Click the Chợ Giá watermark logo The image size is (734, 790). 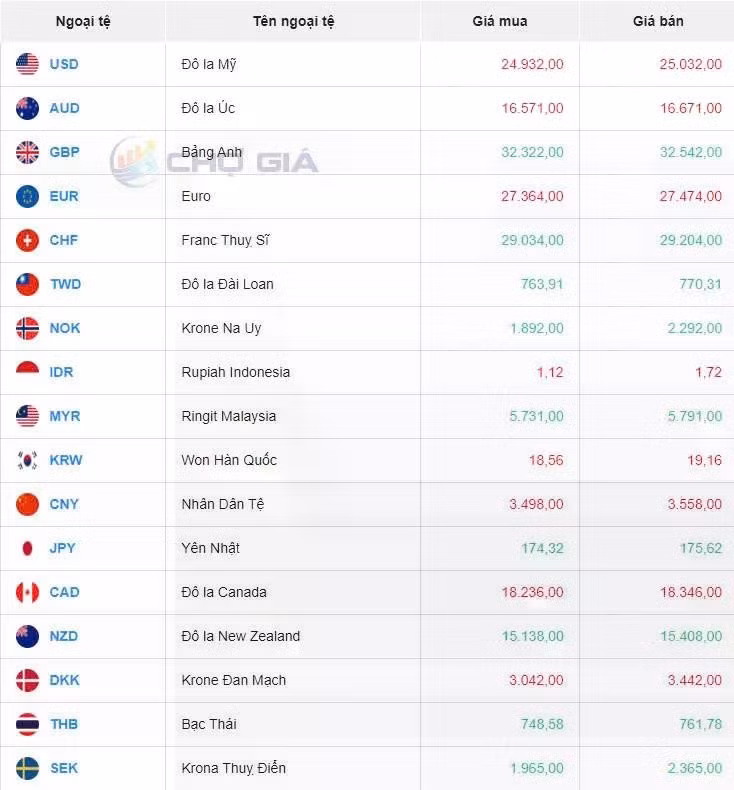click(215, 160)
